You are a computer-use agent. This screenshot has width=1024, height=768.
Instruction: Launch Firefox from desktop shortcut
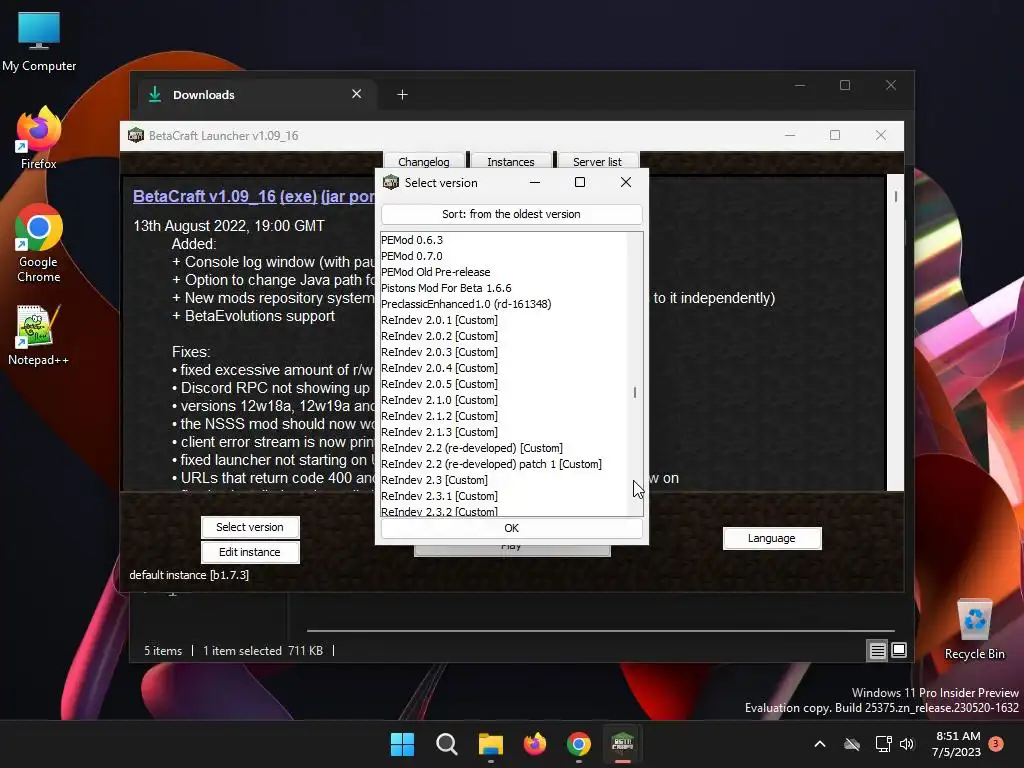click(x=39, y=138)
